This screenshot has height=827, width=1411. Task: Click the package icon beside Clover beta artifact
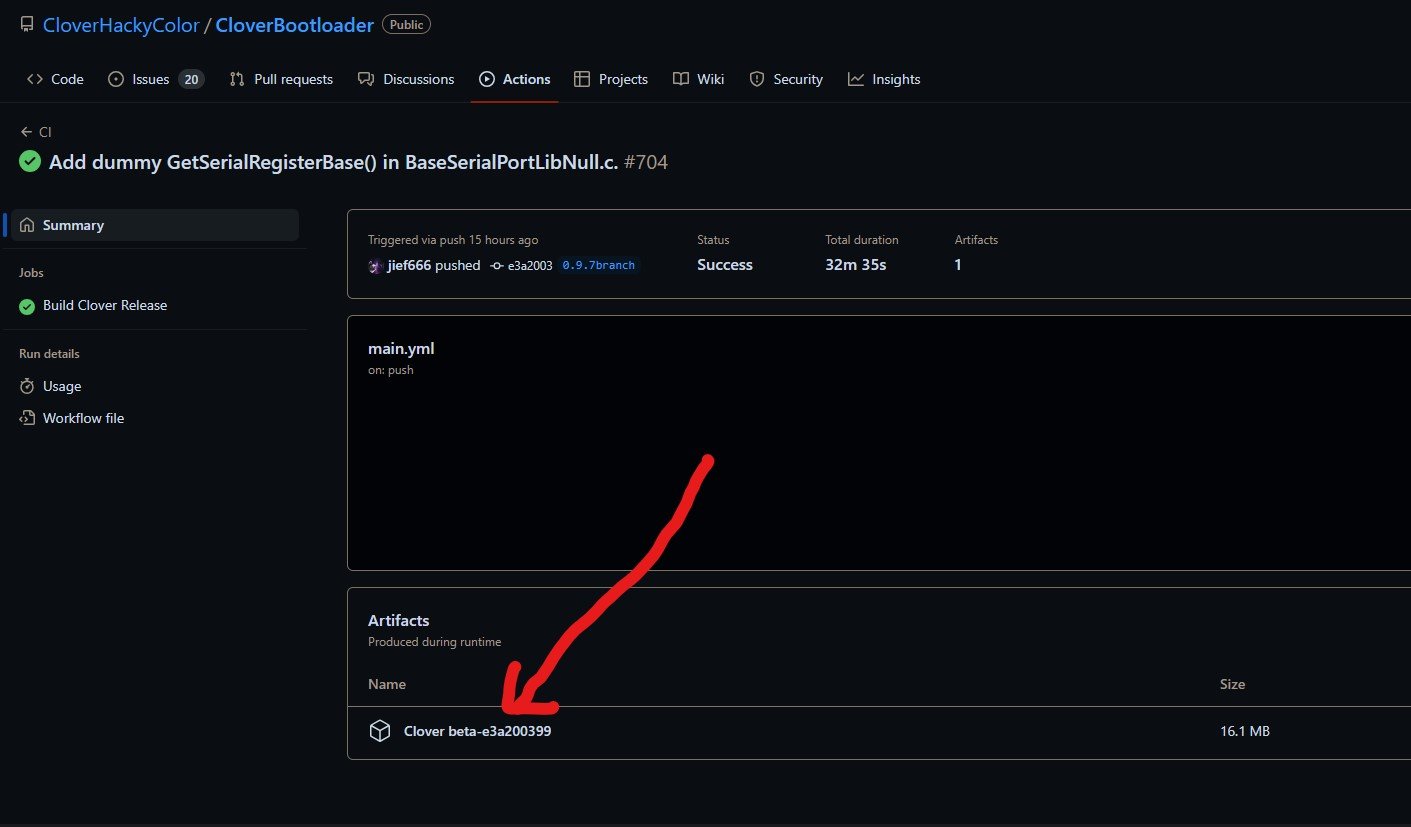[x=380, y=731]
